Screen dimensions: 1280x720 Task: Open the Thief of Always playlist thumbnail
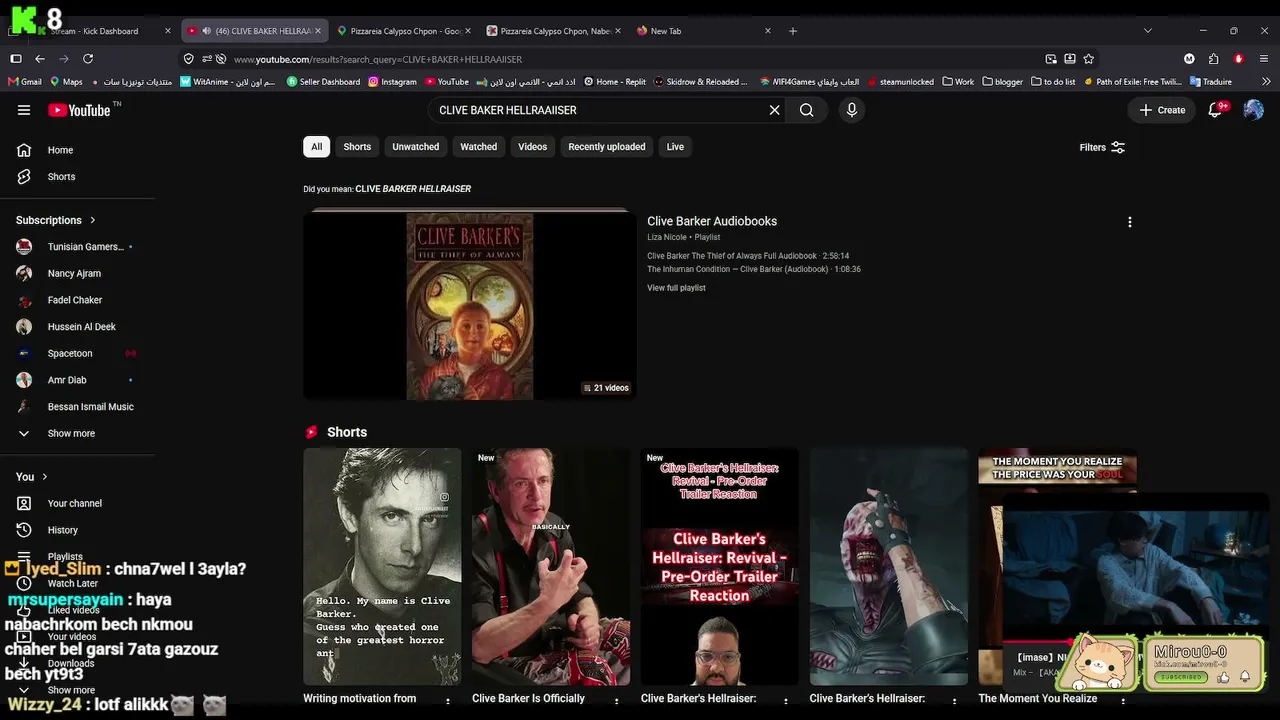(470, 305)
